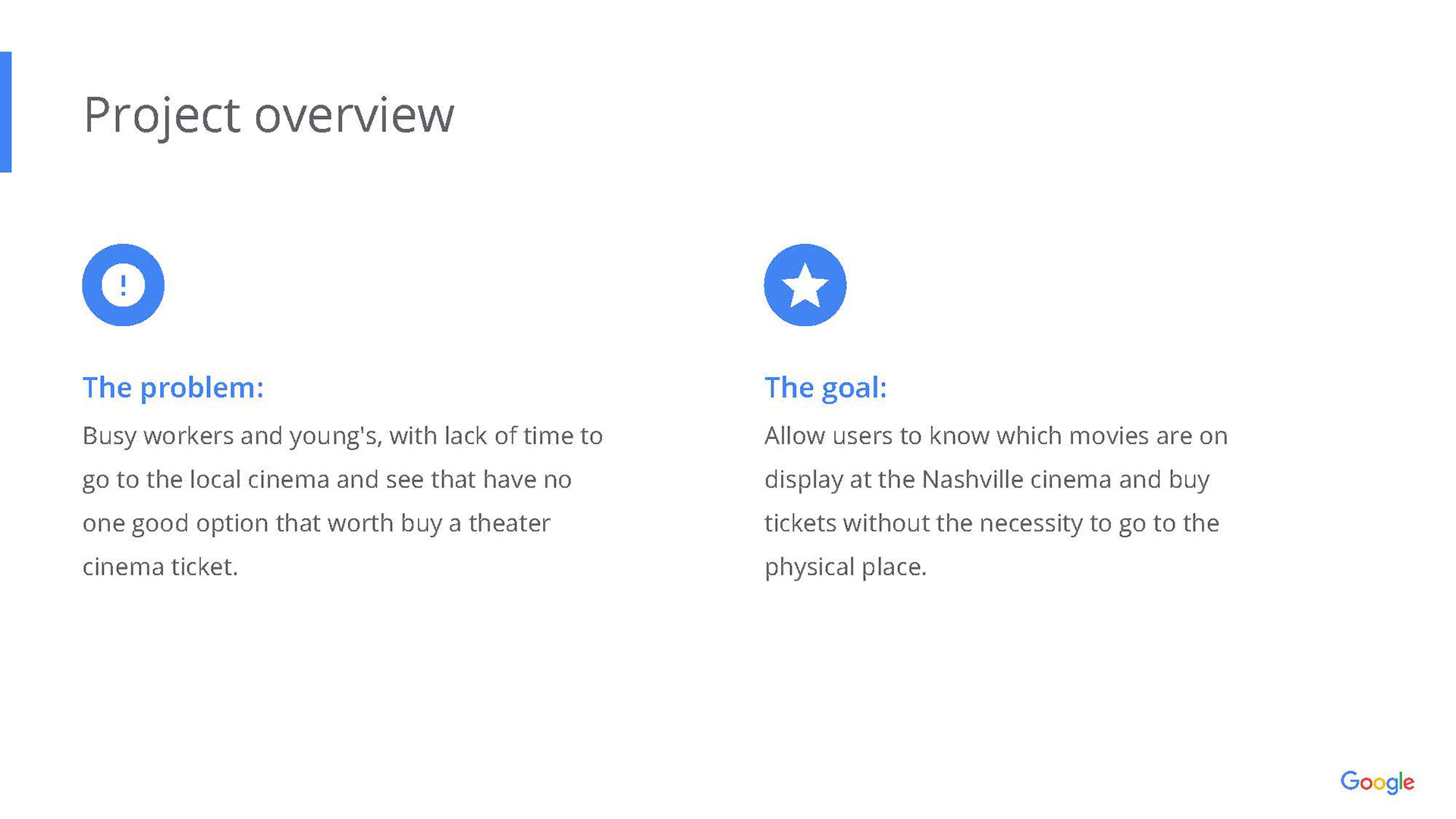
Task: Click the 'Busy workers' opening line
Action: (x=342, y=436)
